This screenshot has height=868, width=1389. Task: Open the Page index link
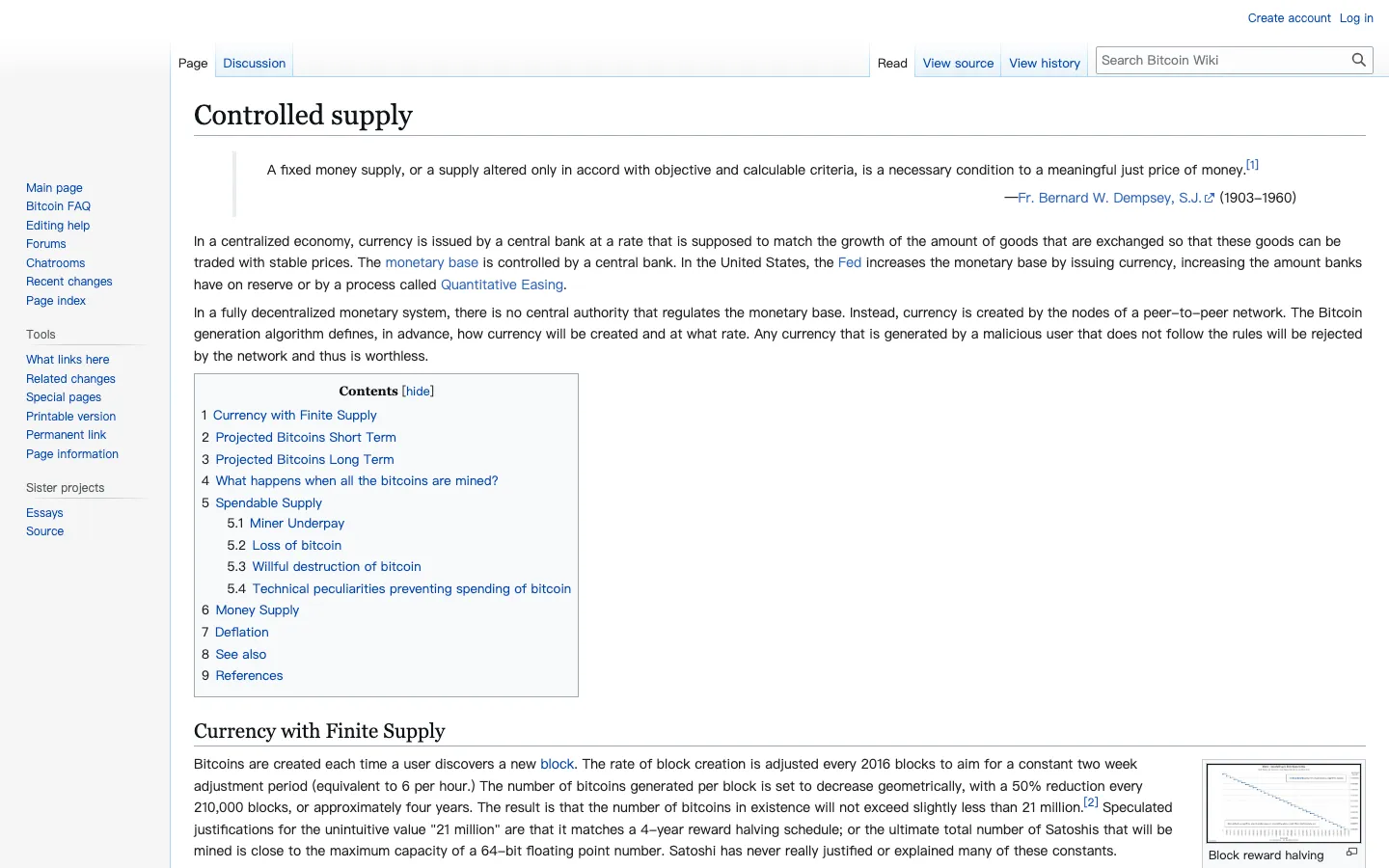56,301
